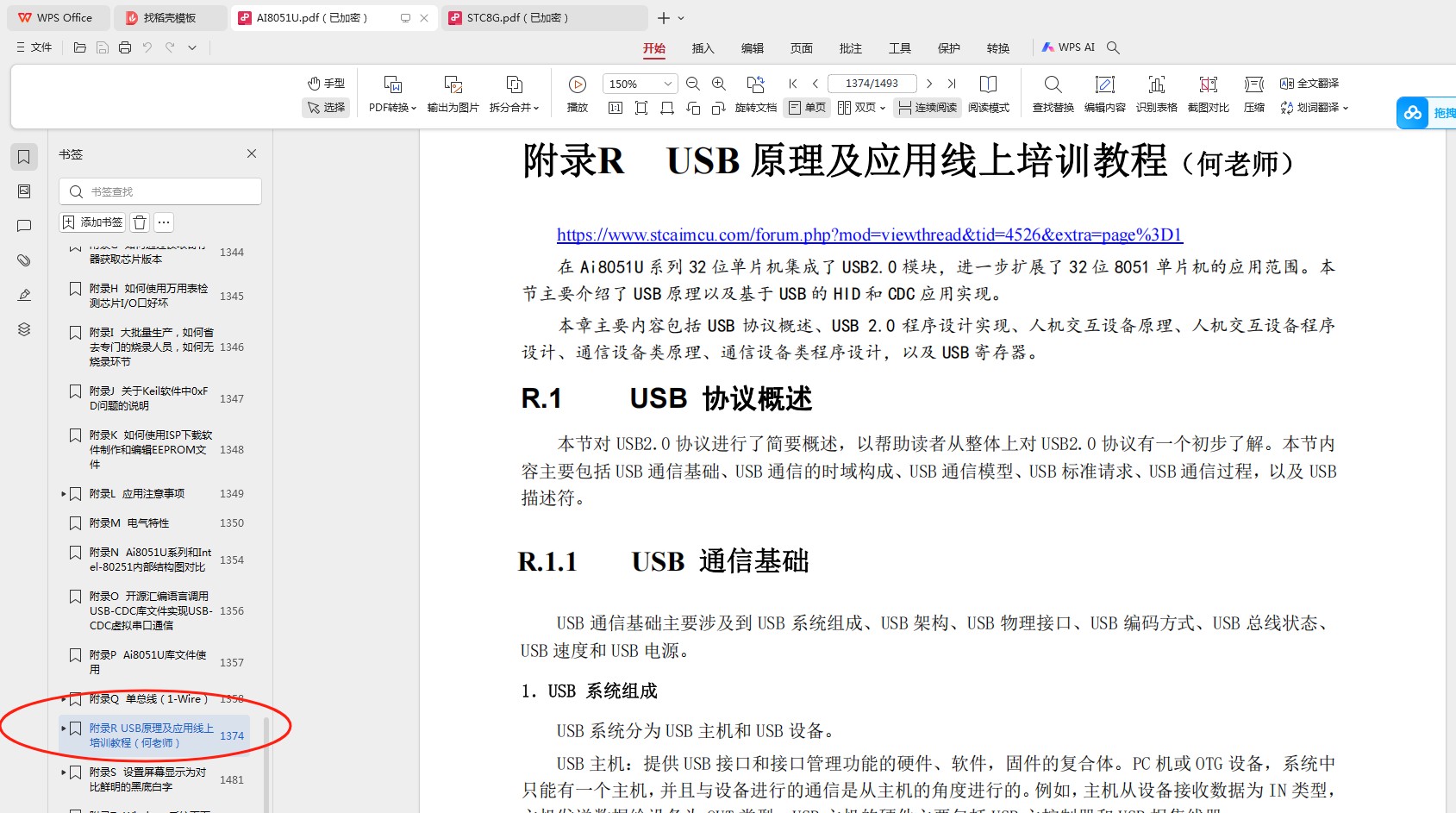Screen dimensions: 1456x813
Task: Open 阅读模式 reading mode
Action: pyautogui.click(x=989, y=94)
